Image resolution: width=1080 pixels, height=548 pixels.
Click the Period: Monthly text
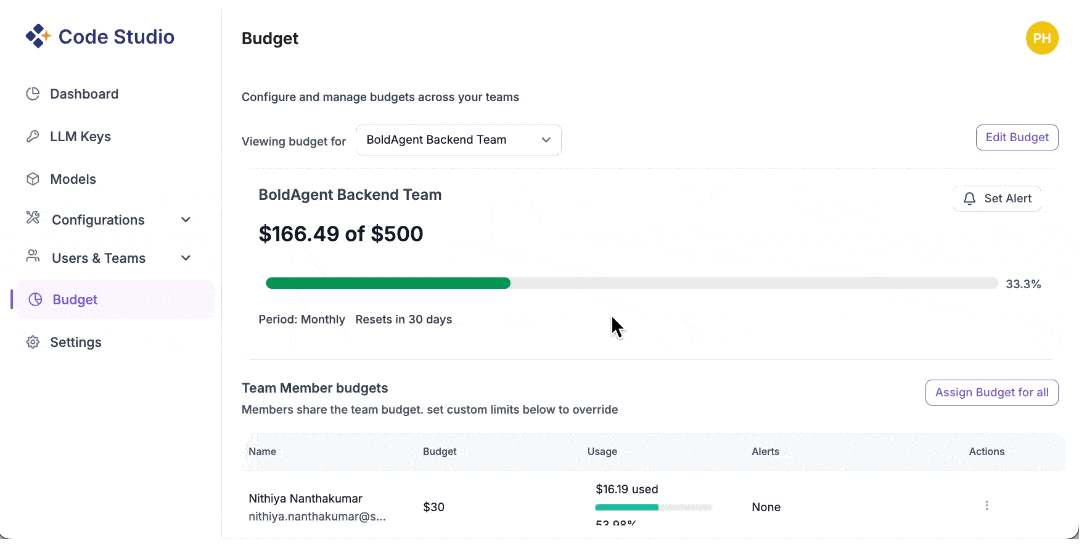click(302, 319)
